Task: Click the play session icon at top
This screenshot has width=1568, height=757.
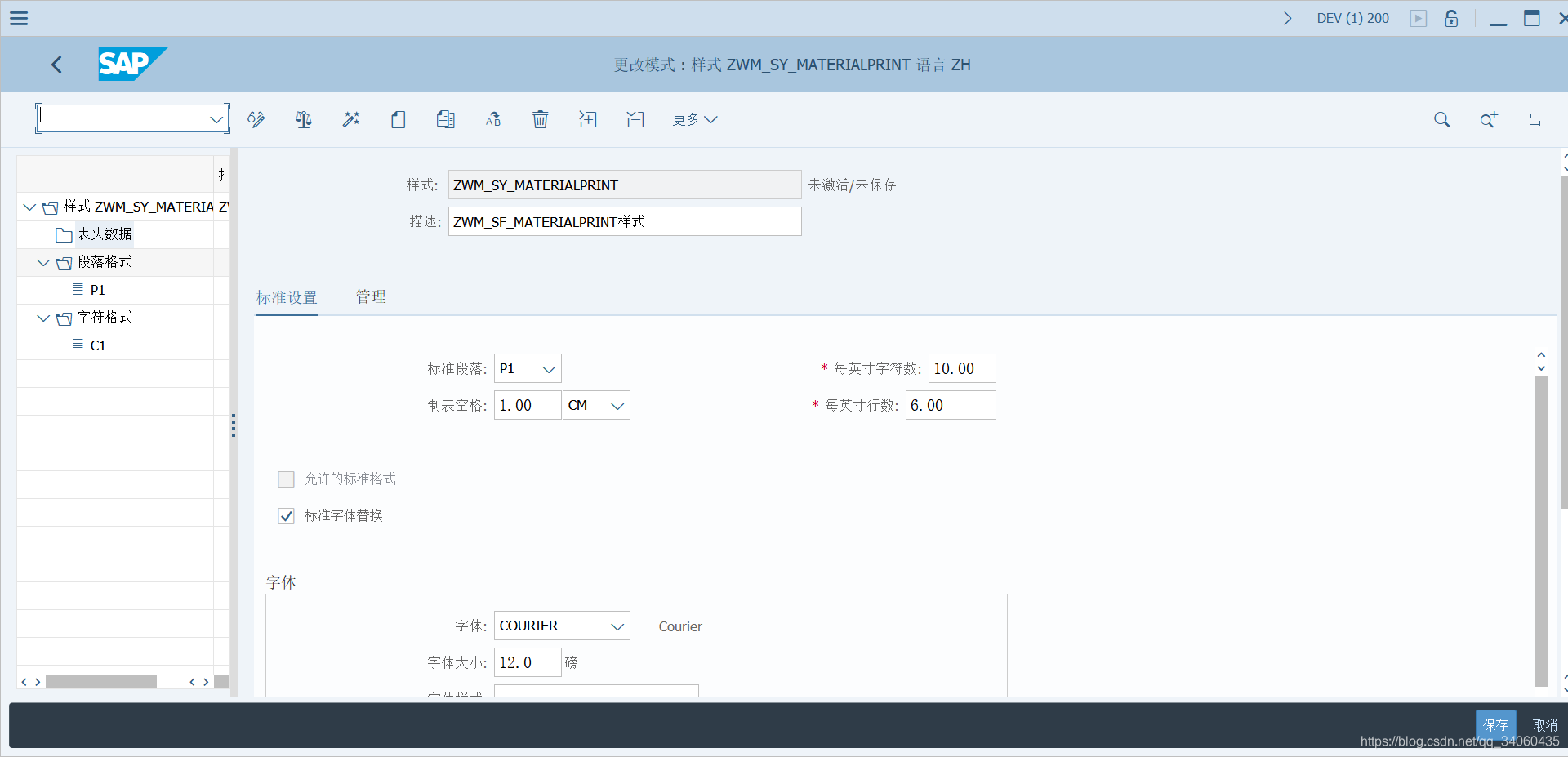Action: (1419, 18)
